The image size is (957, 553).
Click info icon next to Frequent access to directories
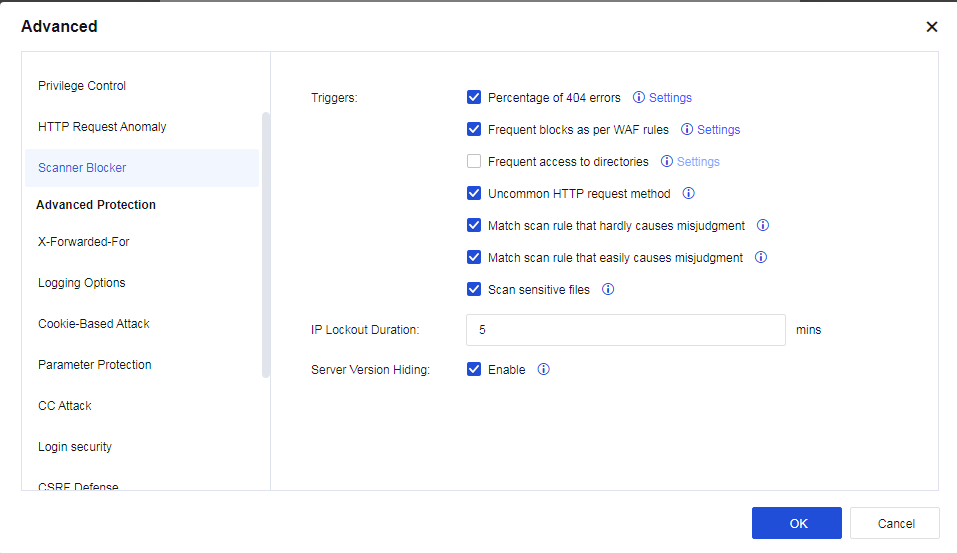coord(667,162)
